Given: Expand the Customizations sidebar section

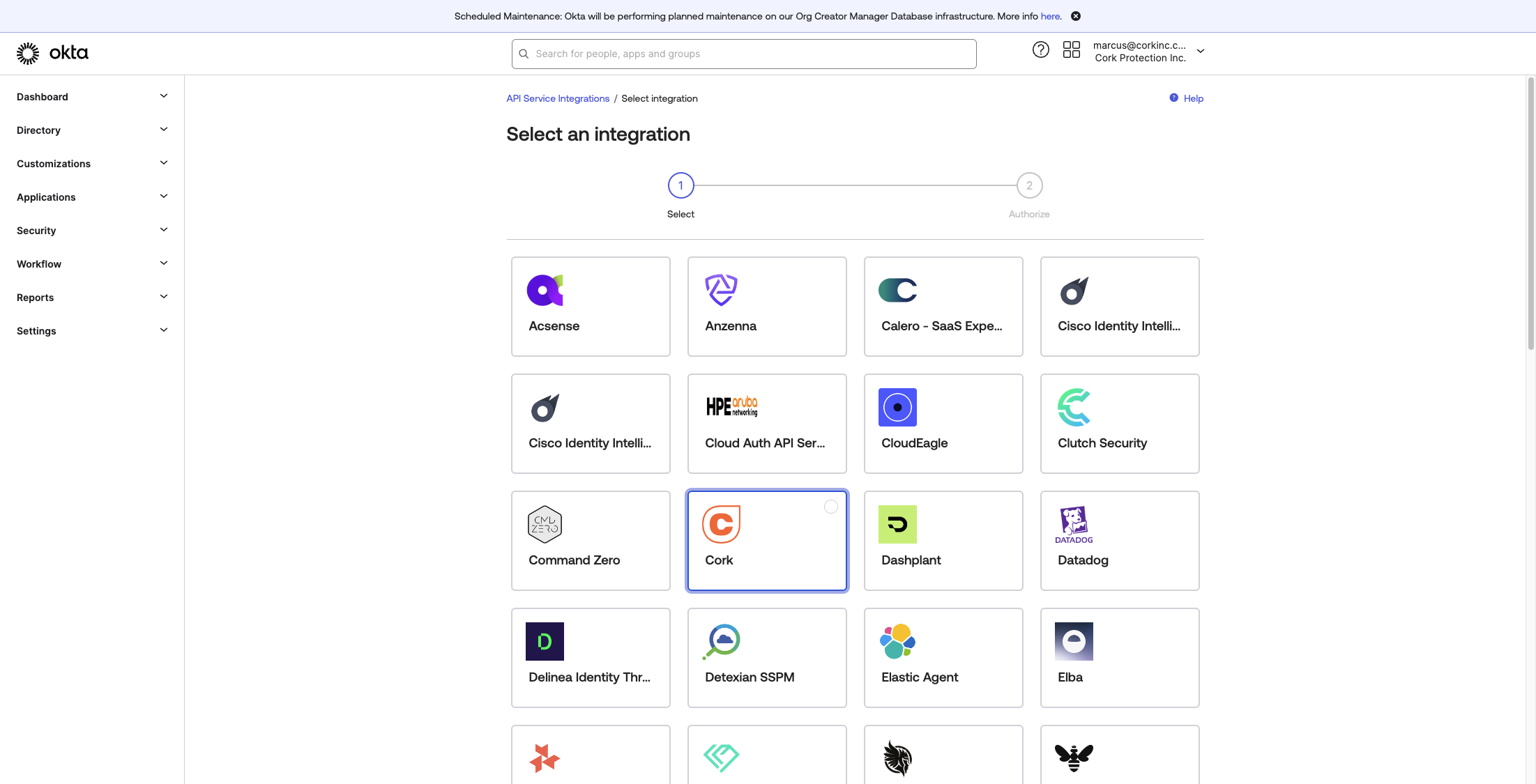Looking at the screenshot, I should click(92, 164).
